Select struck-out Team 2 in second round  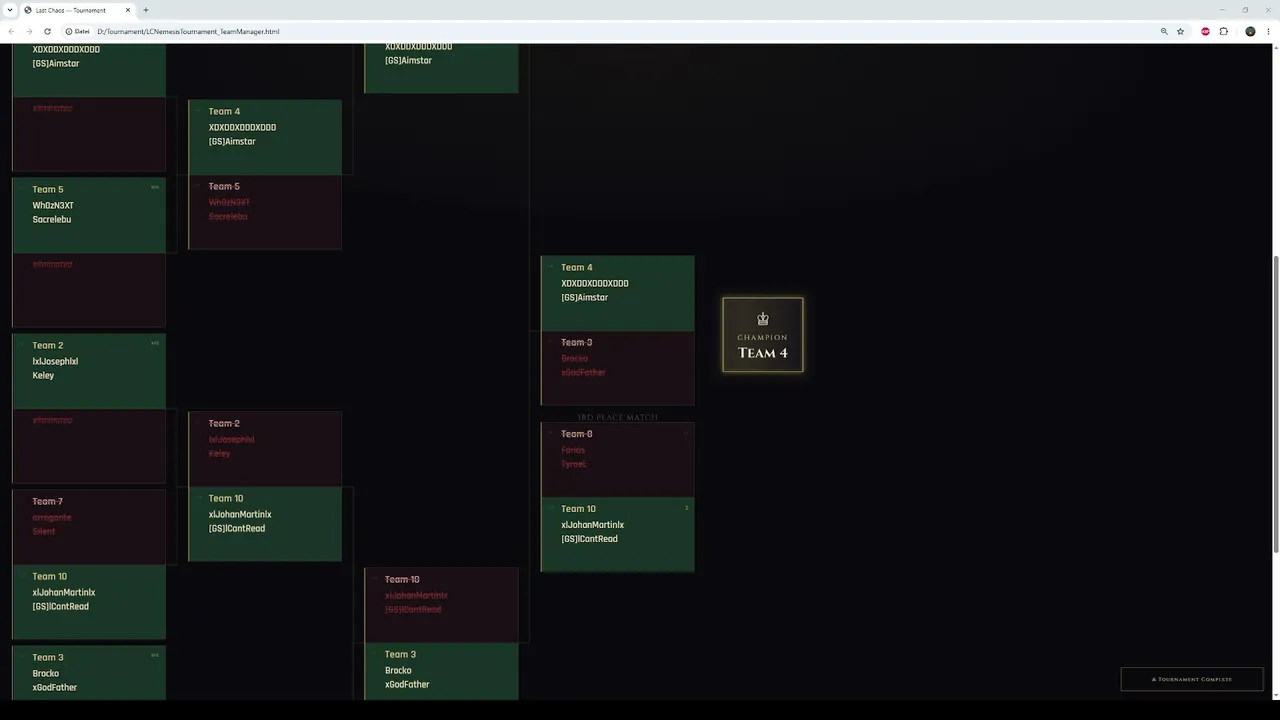(x=265, y=449)
